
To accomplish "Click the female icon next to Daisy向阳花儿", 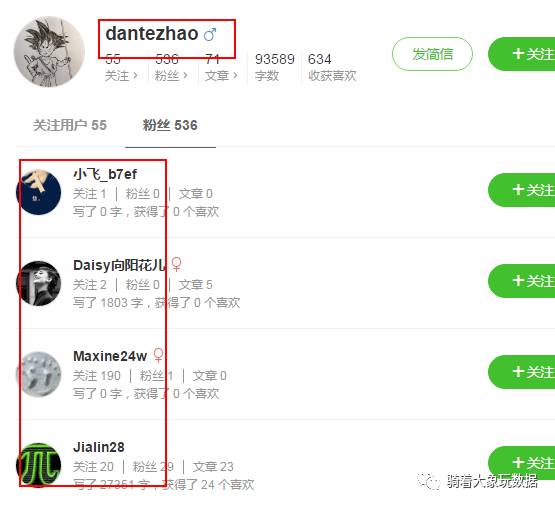I will pos(176,264).
